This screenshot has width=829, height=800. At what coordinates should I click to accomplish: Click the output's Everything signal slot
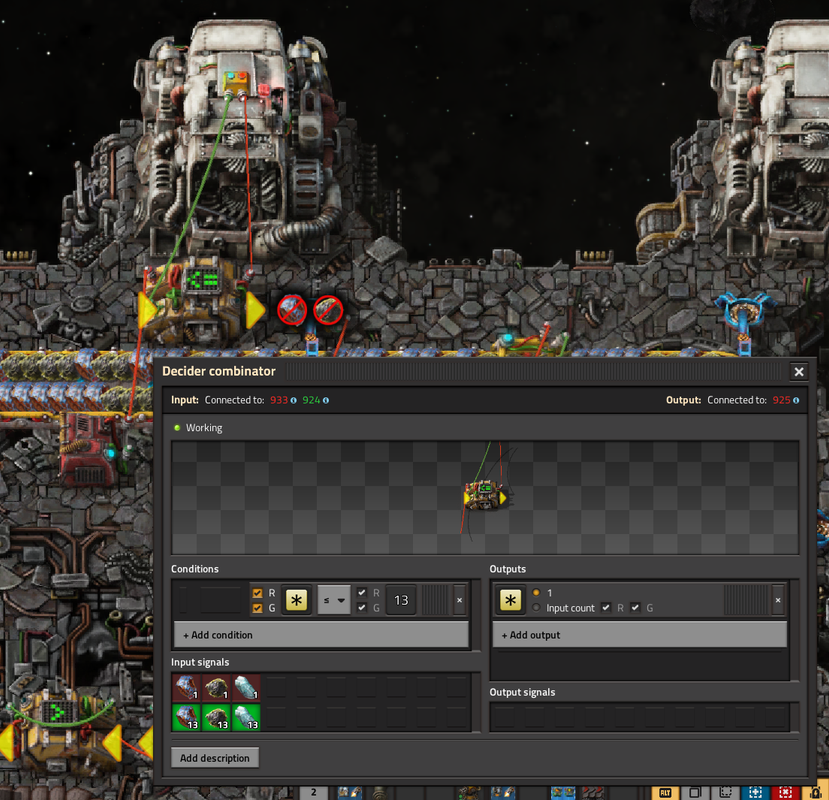tap(510, 600)
